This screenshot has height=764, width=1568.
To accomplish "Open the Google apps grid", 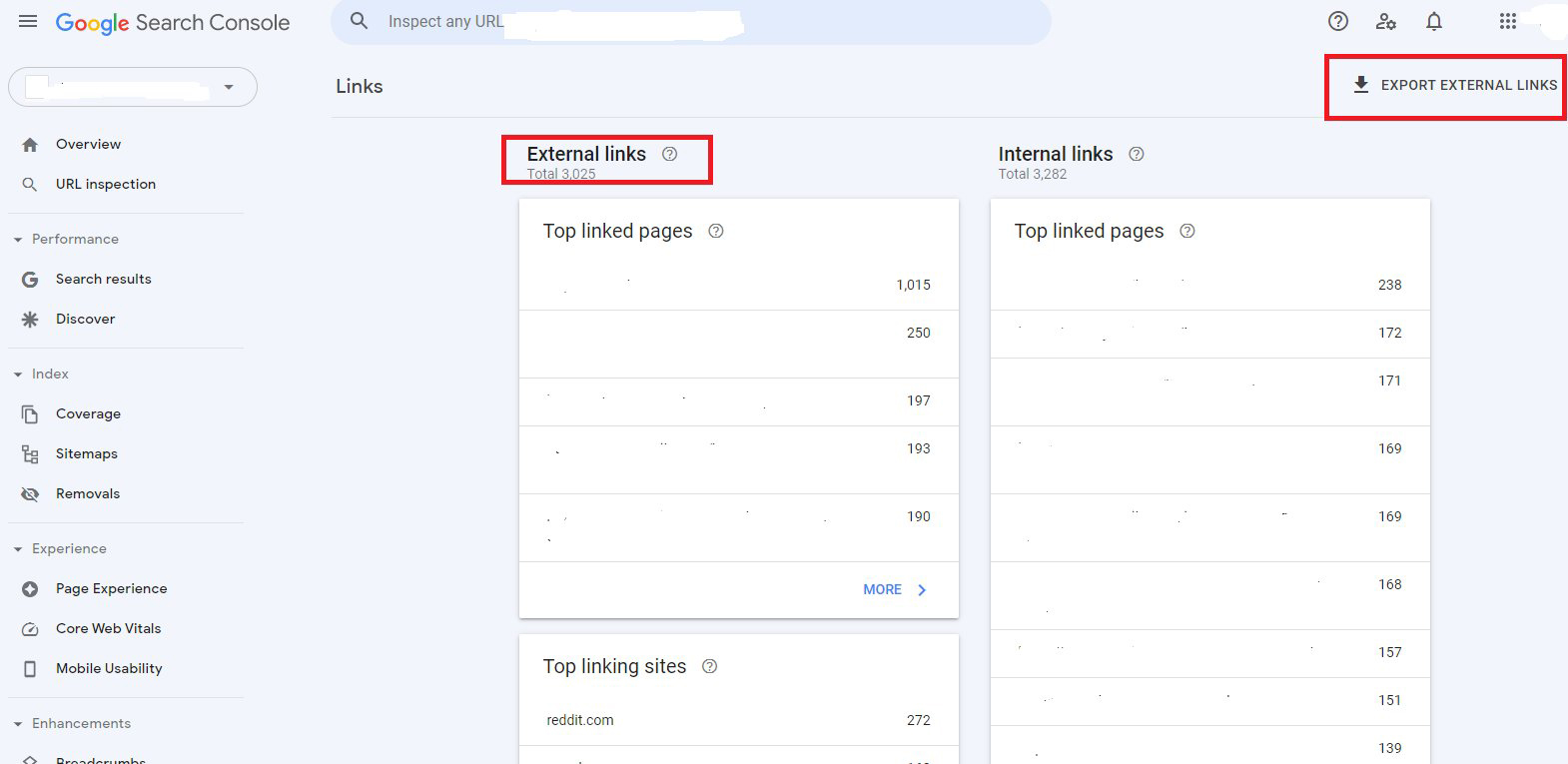I will (x=1508, y=21).
